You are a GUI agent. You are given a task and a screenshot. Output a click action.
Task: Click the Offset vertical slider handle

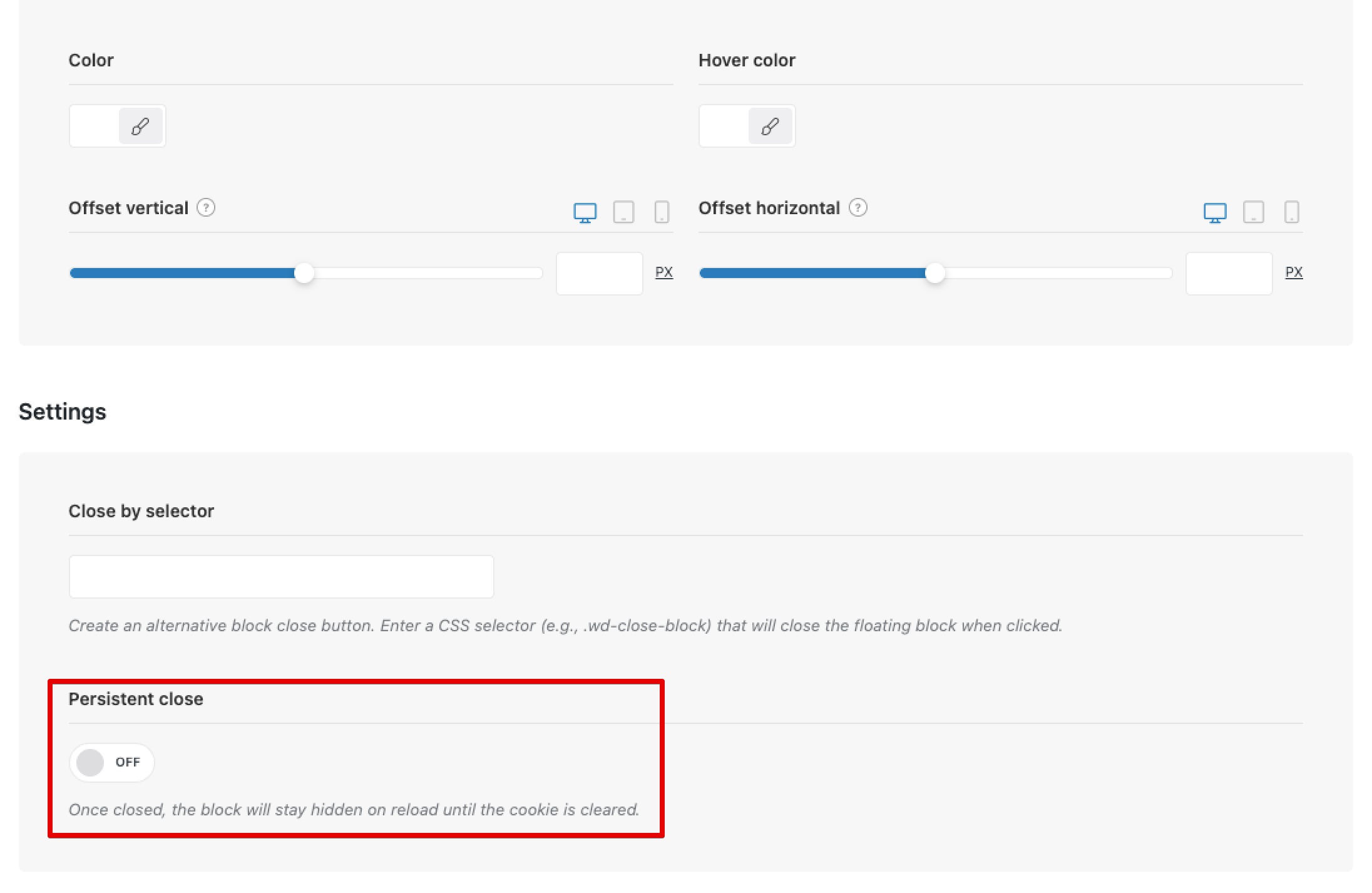pos(304,273)
